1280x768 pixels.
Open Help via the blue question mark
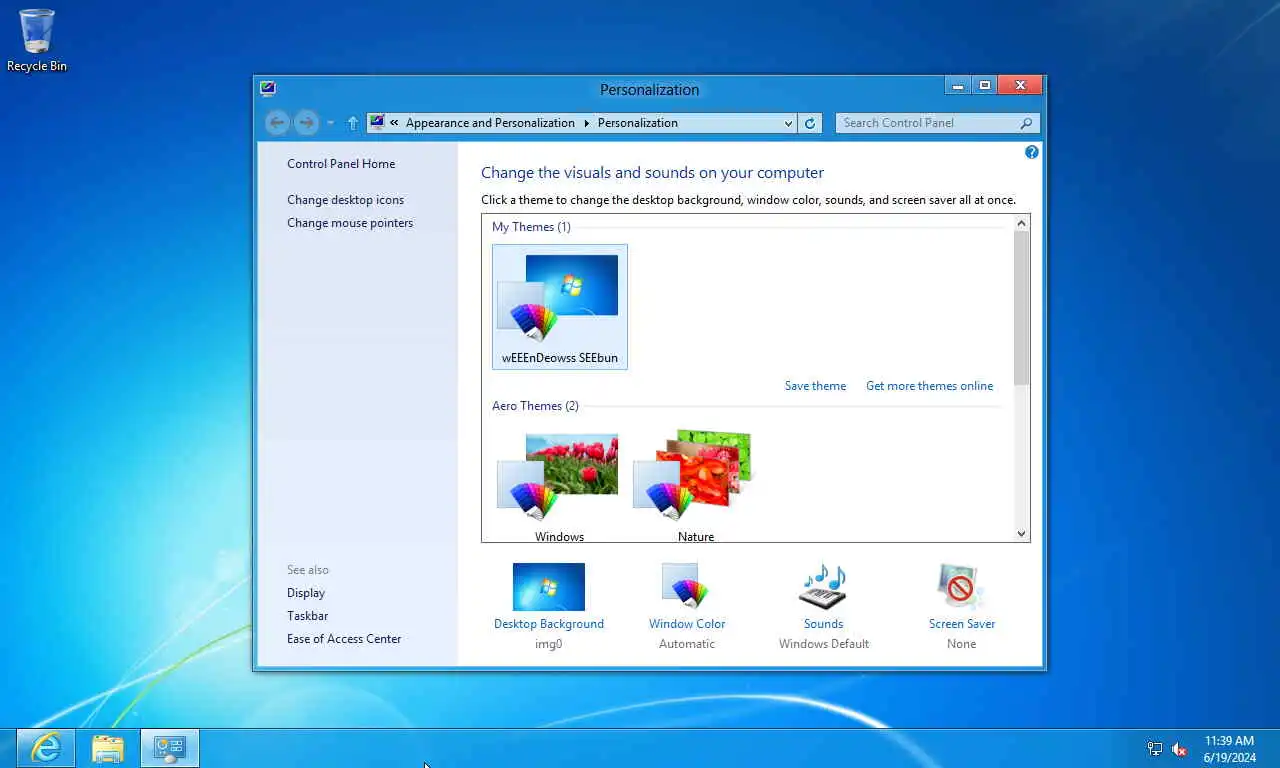(1032, 152)
